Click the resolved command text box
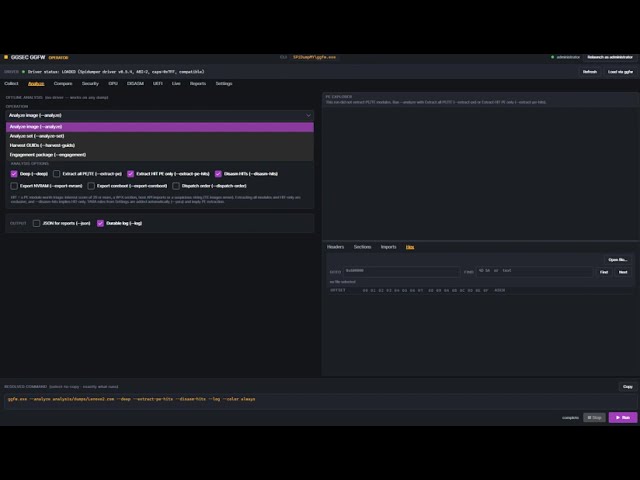This screenshot has width=640, height=480. tap(320, 400)
